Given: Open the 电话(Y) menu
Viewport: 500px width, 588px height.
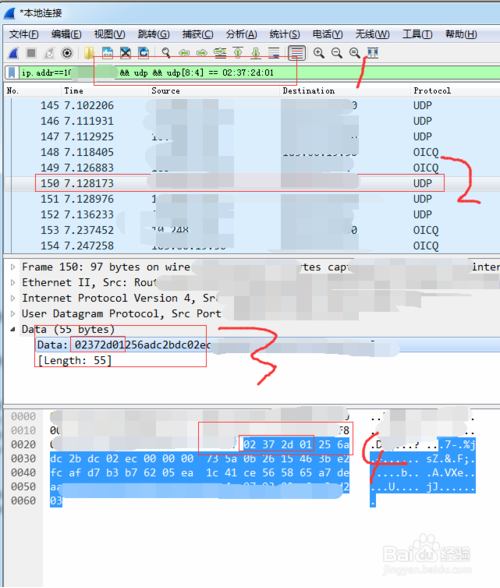Looking at the screenshot, I should click(x=327, y=34).
